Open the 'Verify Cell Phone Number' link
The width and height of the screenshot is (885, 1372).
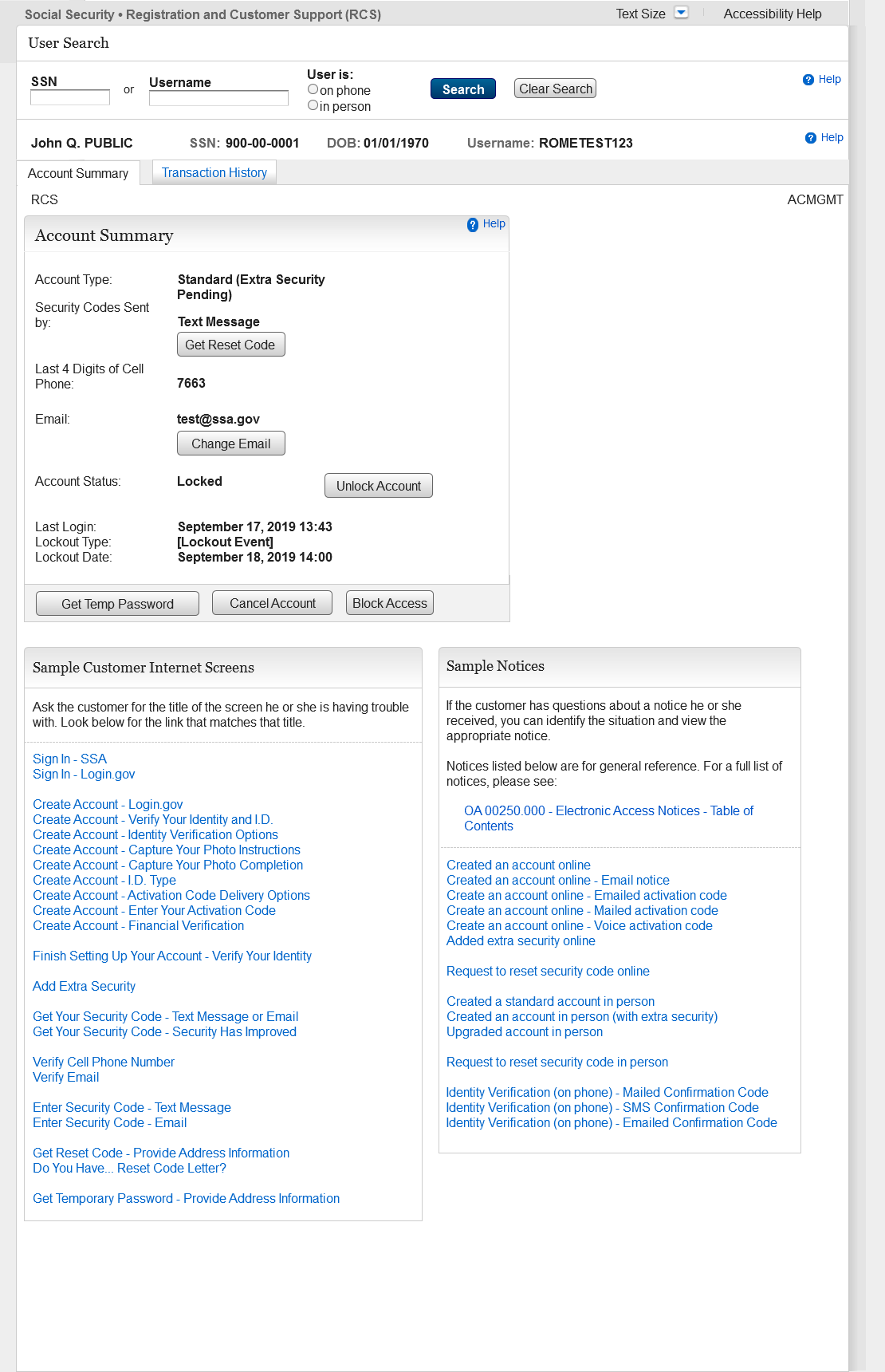pyautogui.click(x=104, y=1062)
